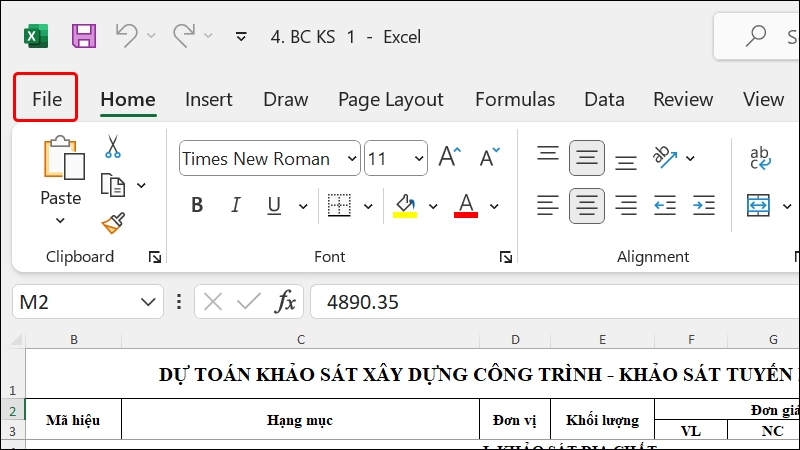Image resolution: width=800 pixels, height=450 pixels.
Task: Toggle Align Right
Action: [x=626, y=206]
